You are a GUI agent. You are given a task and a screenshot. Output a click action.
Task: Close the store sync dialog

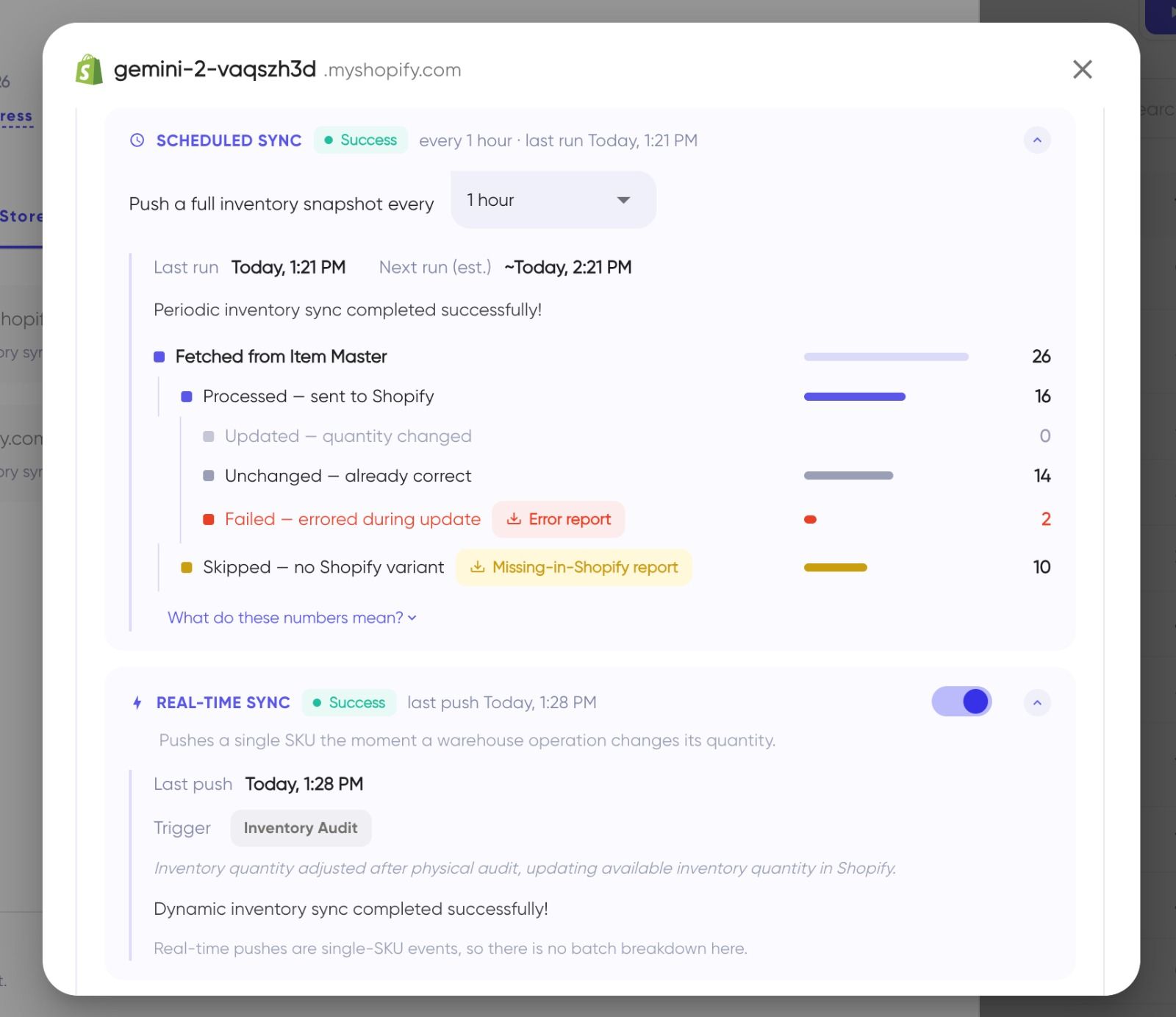[1082, 69]
